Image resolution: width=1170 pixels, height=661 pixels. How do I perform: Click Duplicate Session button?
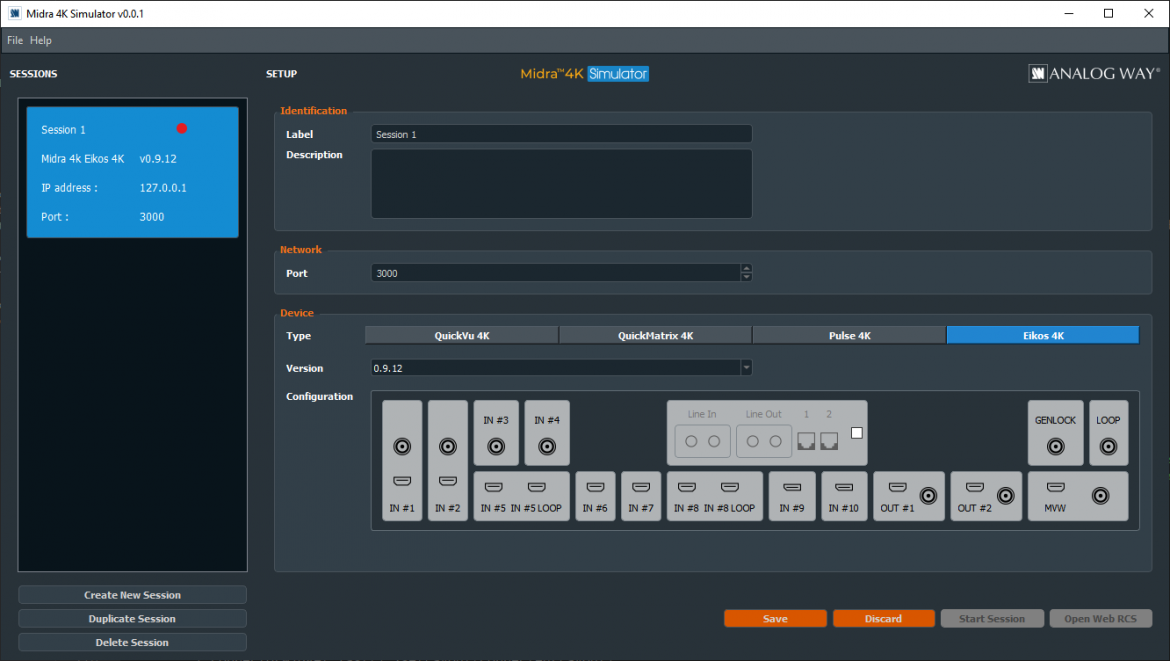[132, 618]
